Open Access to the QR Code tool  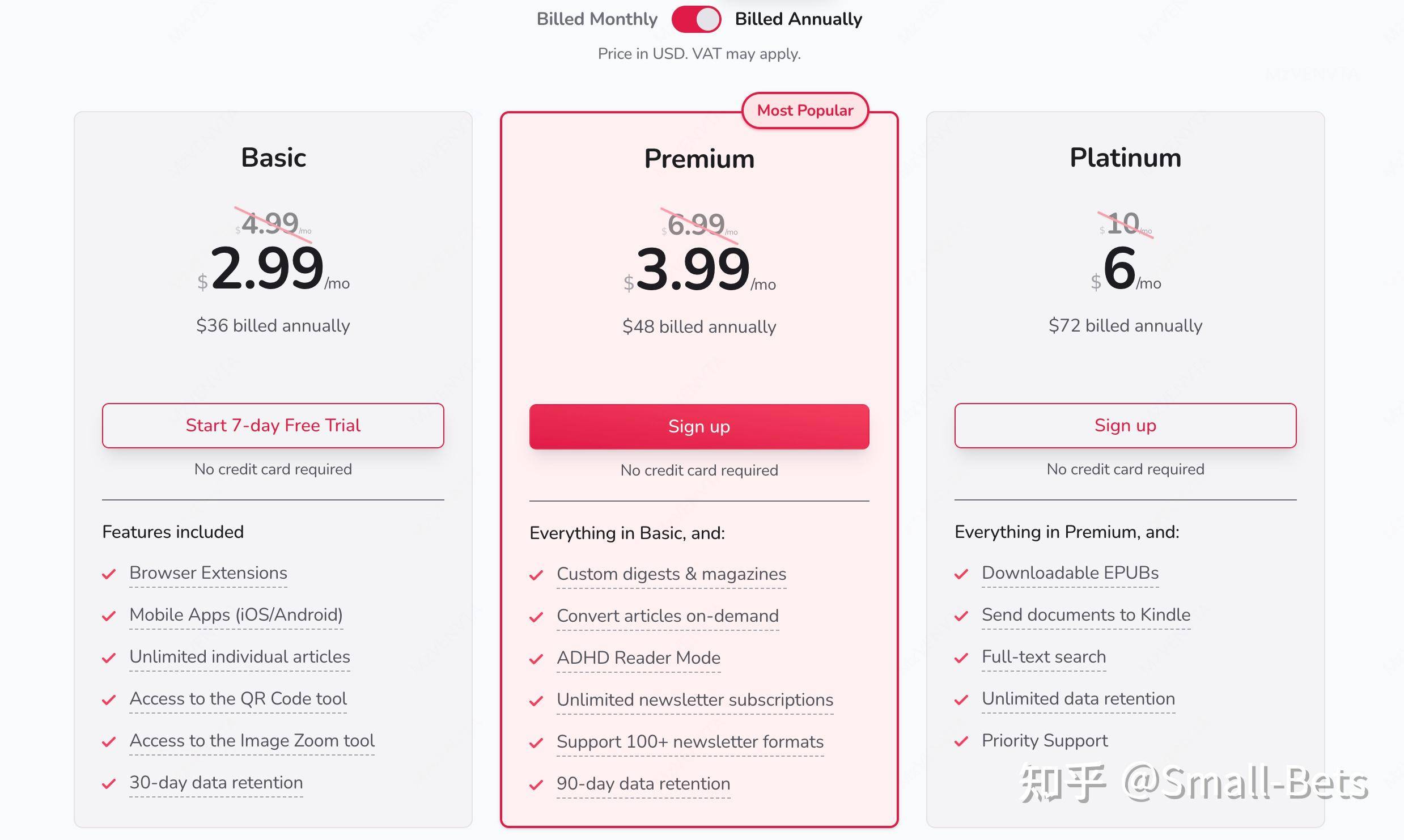click(238, 699)
